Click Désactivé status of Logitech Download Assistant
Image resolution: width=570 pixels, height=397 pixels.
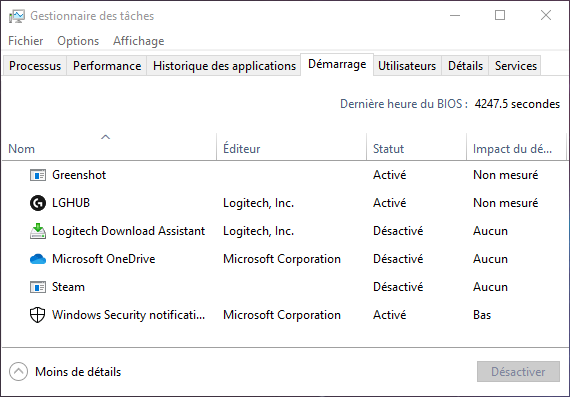pos(398,231)
